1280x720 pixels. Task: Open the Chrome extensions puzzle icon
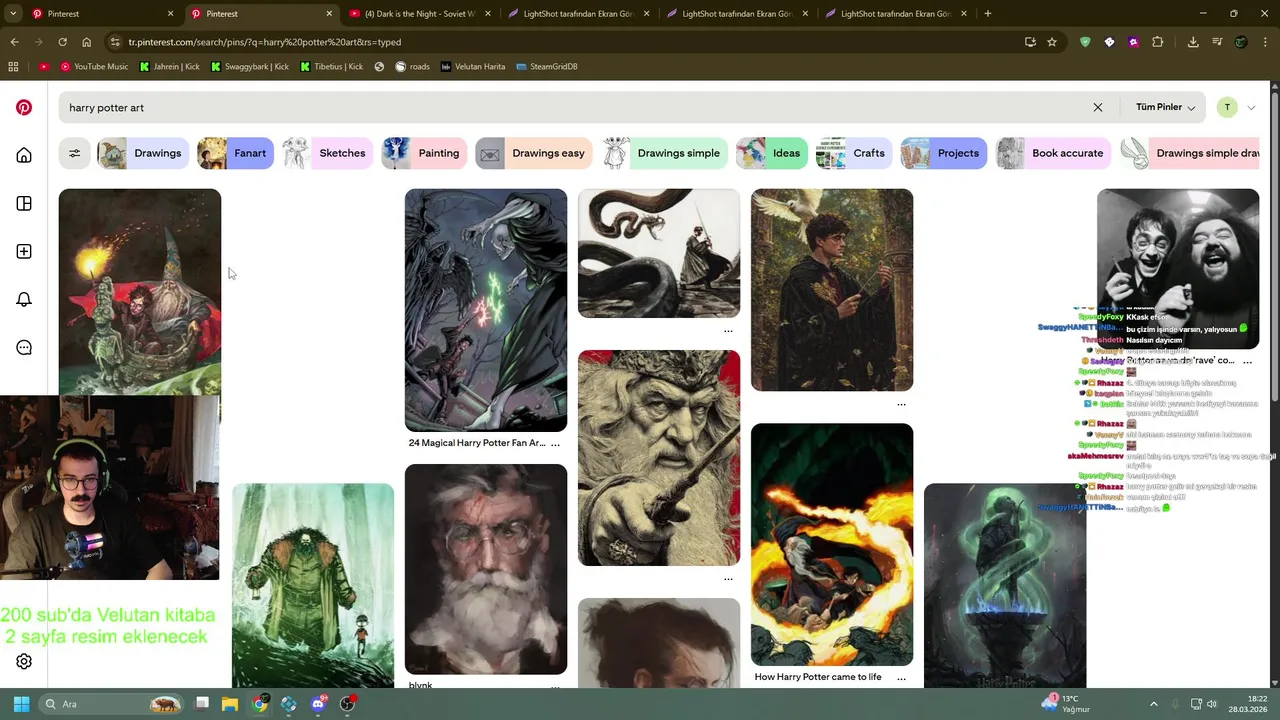[x=1157, y=42]
